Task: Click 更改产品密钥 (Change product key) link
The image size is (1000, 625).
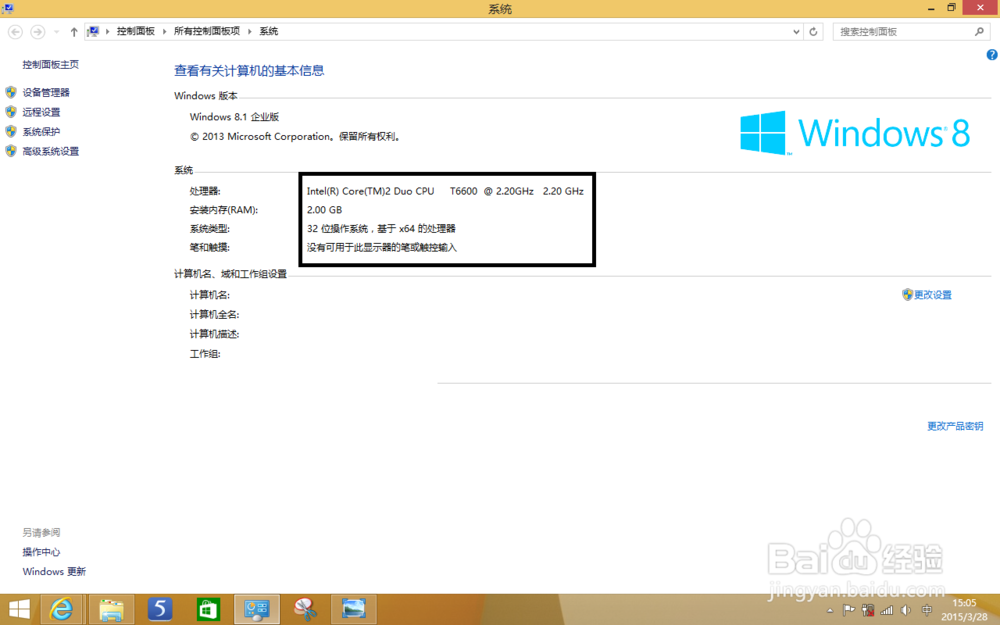Action: coord(955,426)
